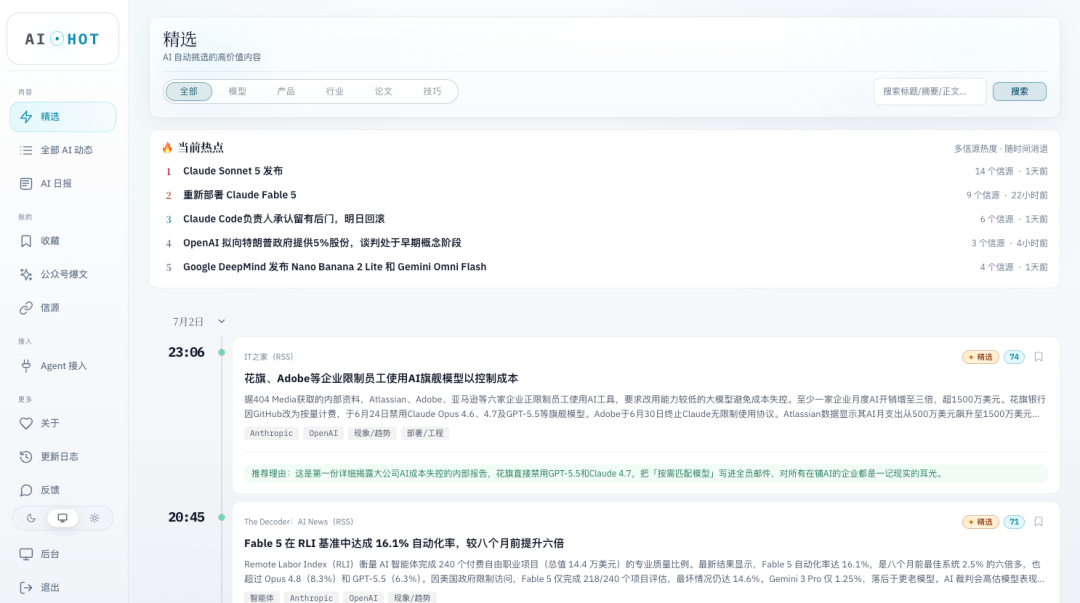Image resolution: width=1080 pixels, height=603 pixels.
Task: Click the 智能体 tag
Action: coord(262,598)
